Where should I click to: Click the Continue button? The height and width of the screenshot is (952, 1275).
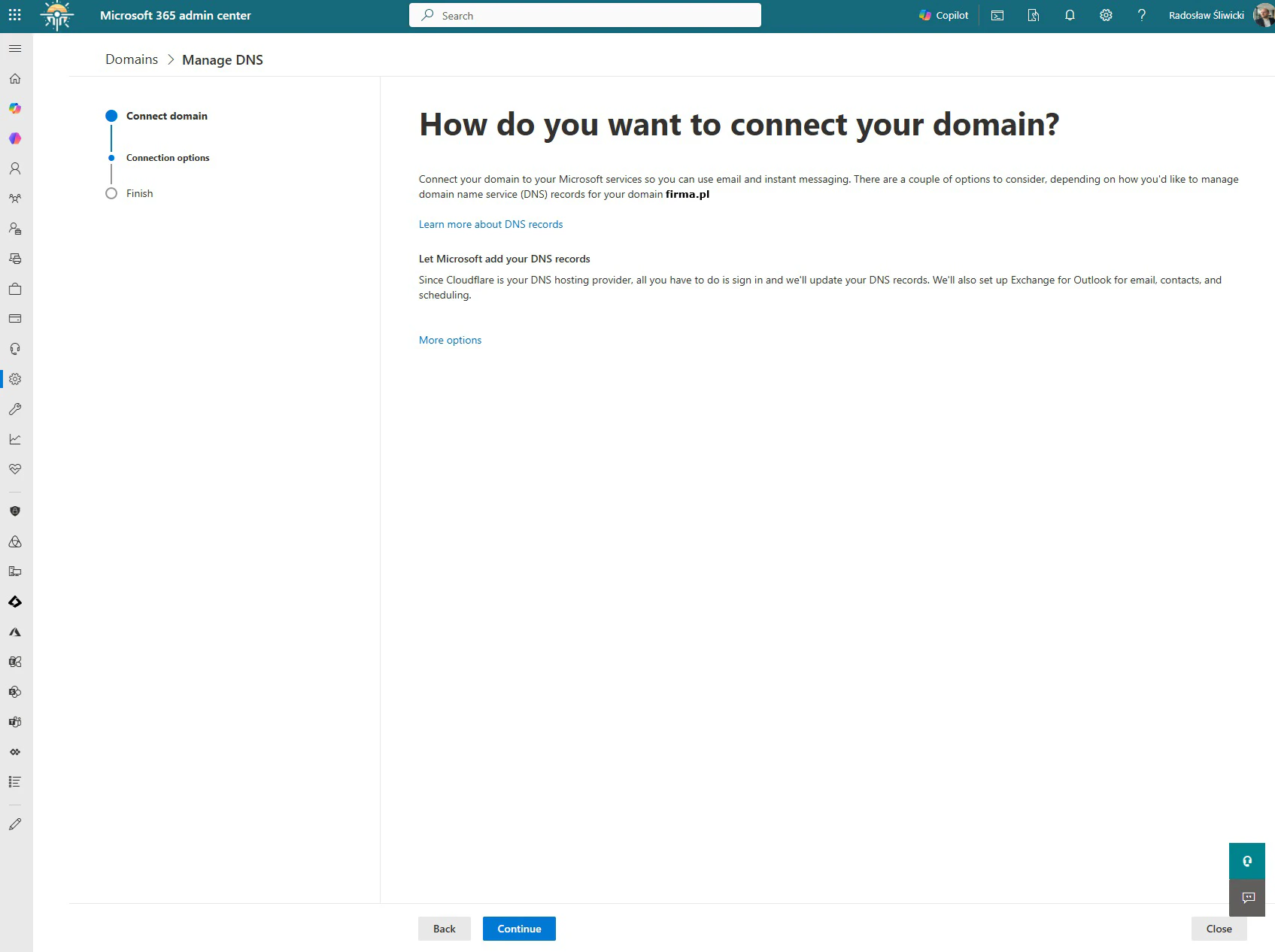coord(519,929)
